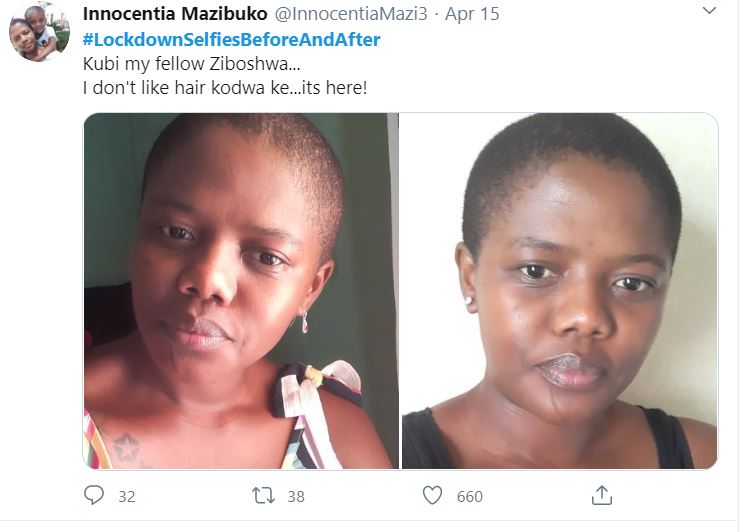Like the tweet with the heart icon

click(x=432, y=496)
